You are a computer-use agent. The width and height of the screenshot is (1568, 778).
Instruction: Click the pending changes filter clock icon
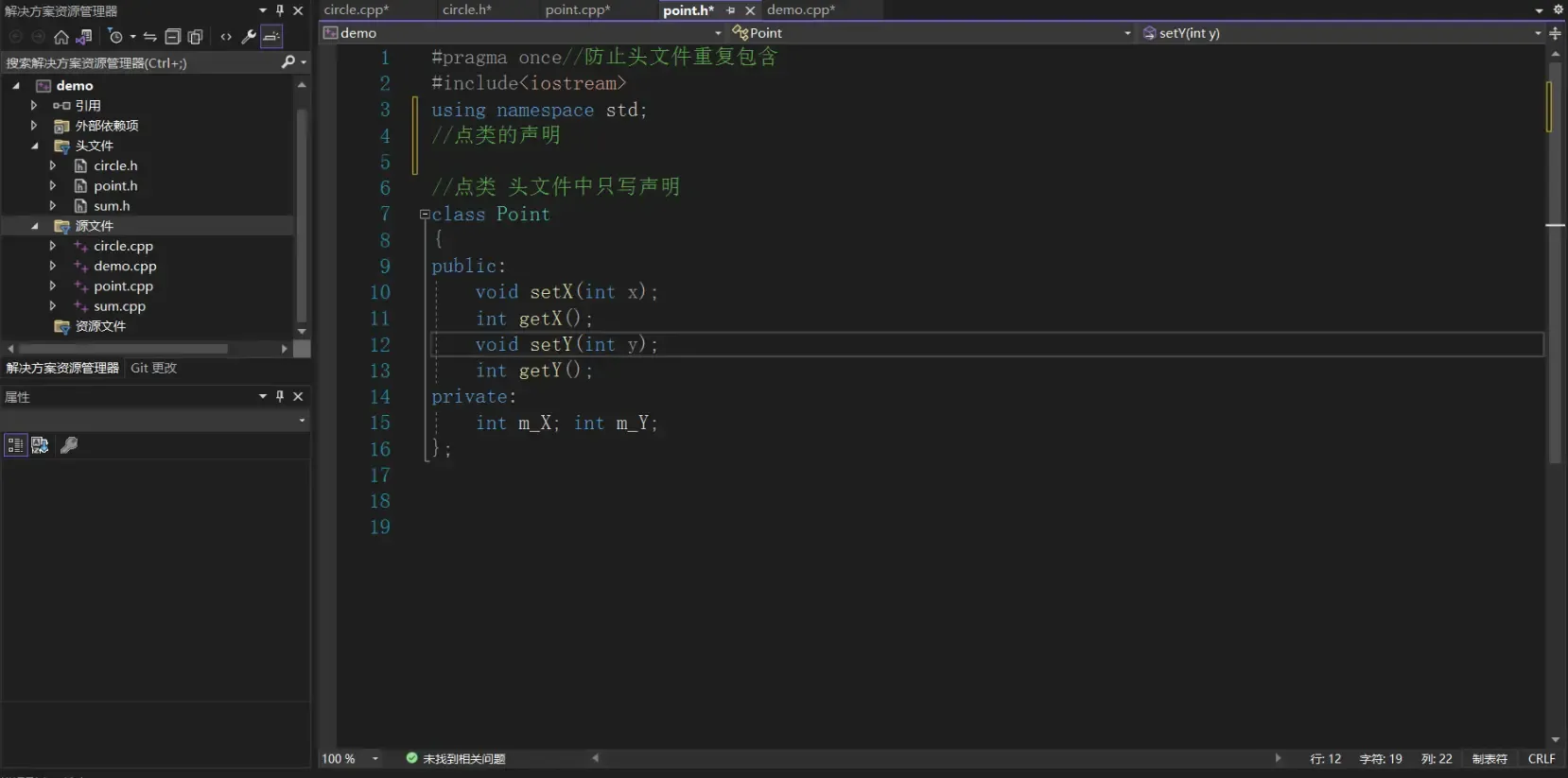[x=115, y=37]
